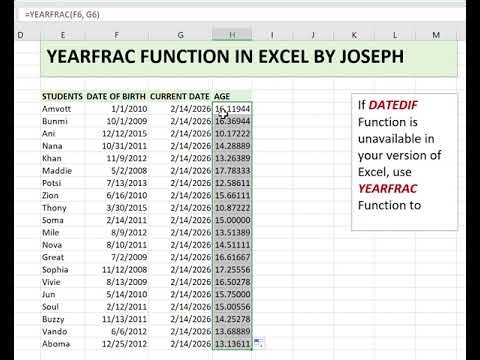Open the Auto Fill Options icon below the age column

[258, 342]
